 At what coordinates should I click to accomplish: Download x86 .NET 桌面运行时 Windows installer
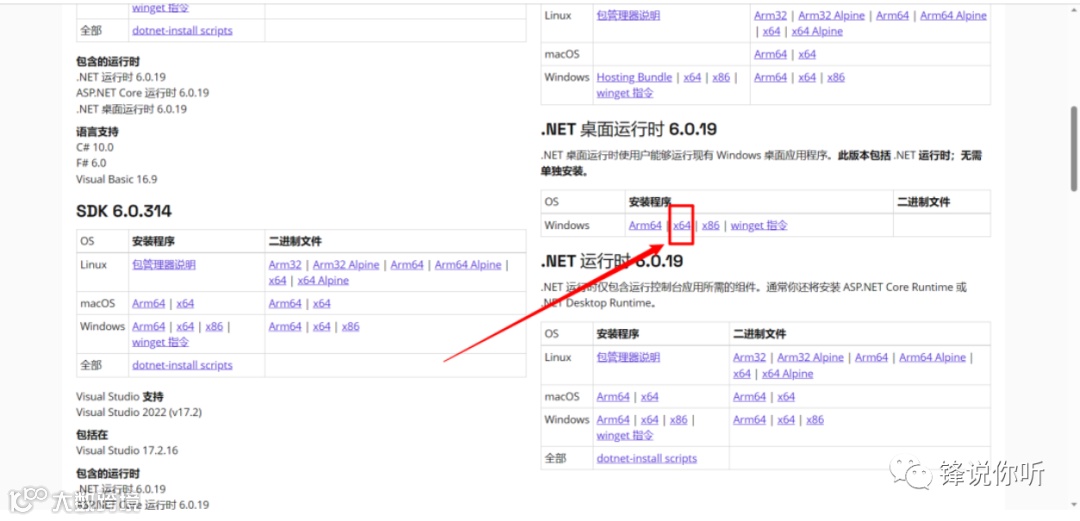[x=711, y=225]
